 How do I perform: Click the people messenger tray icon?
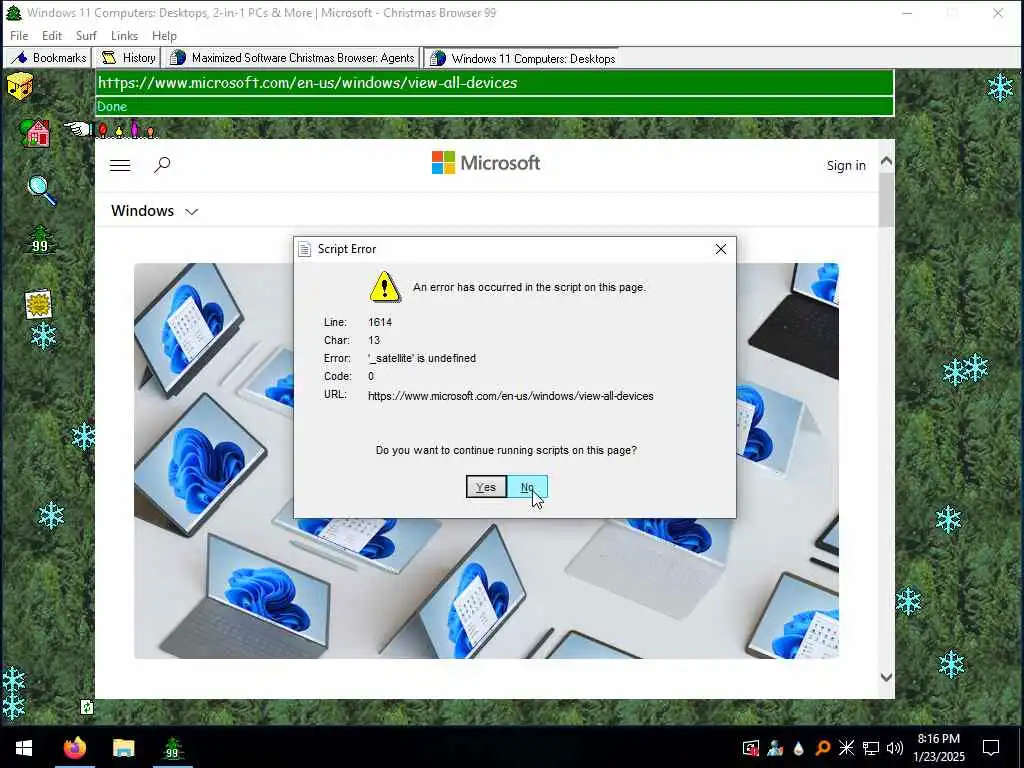(x=775, y=748)
